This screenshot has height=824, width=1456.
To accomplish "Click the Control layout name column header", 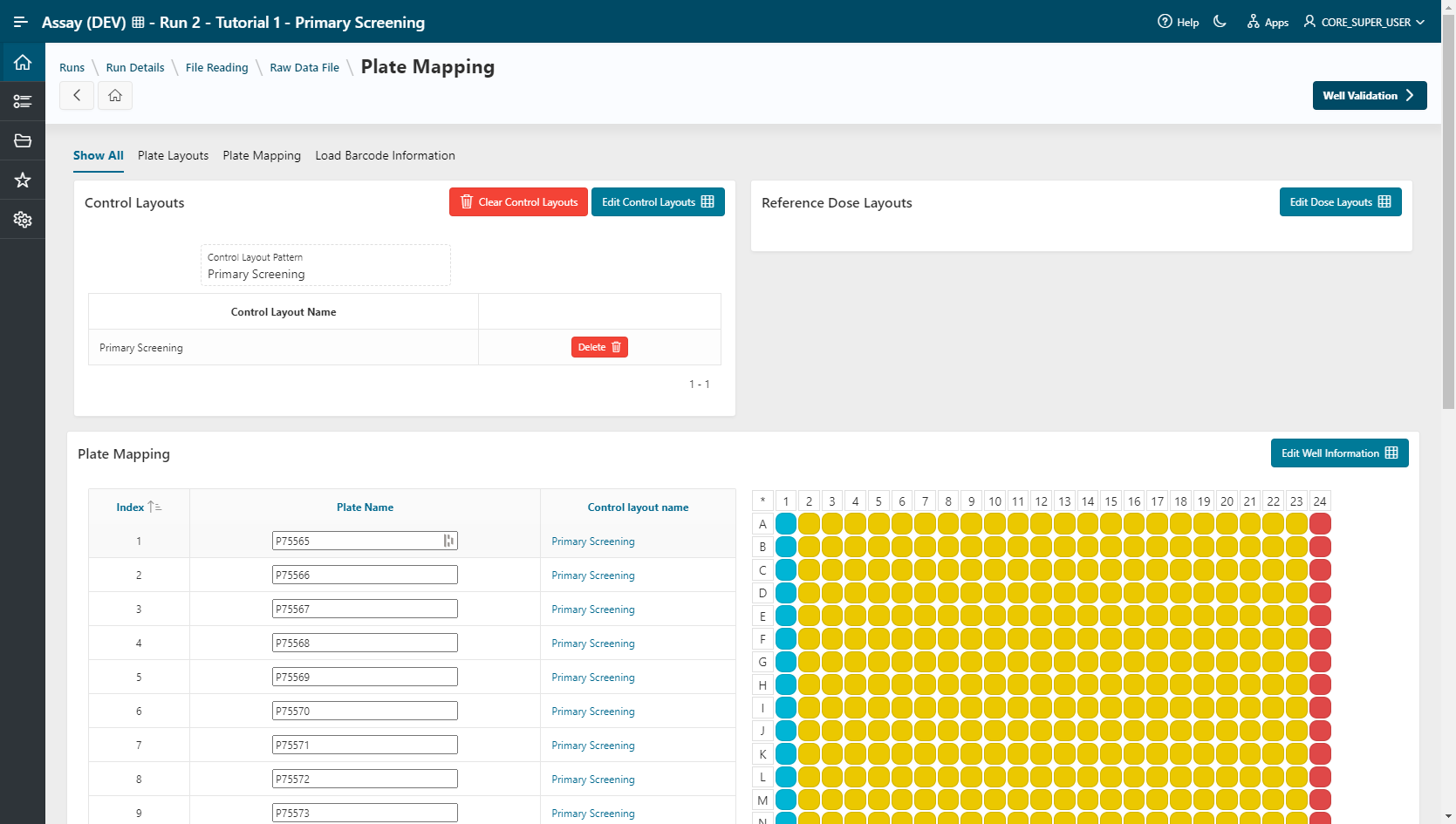I will tap(638, 507).
